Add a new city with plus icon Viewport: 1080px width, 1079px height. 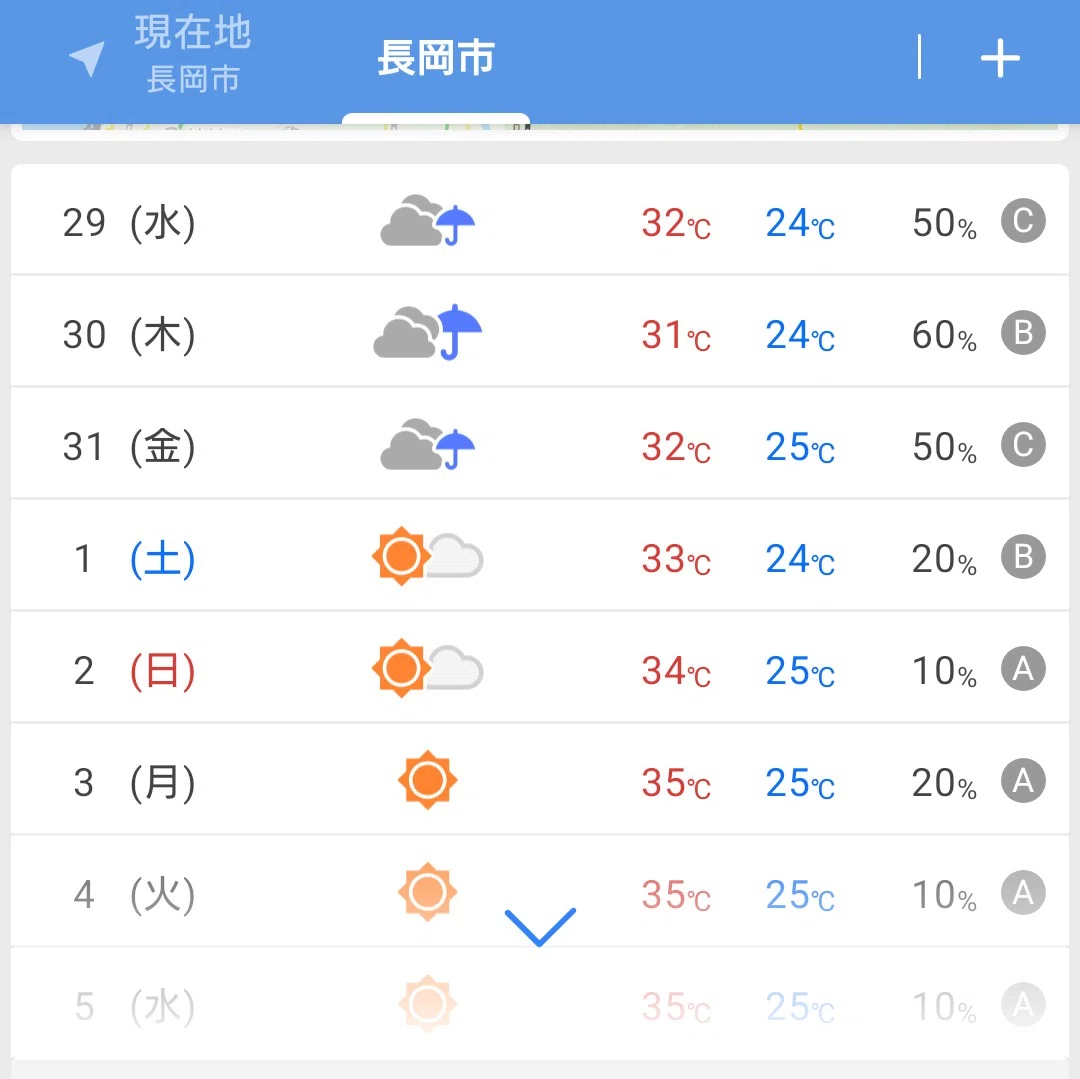click(999, 58)
